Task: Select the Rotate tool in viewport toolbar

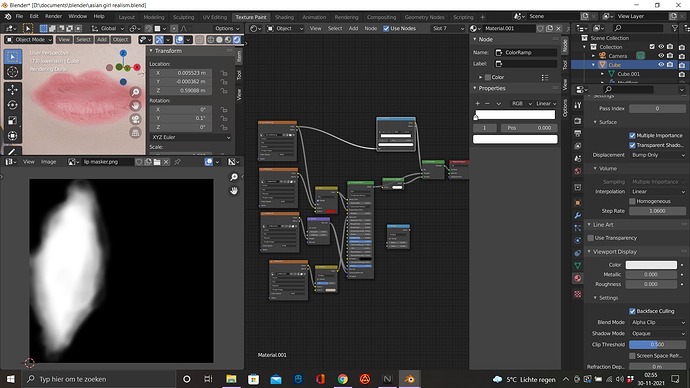Action: [12, 105]
